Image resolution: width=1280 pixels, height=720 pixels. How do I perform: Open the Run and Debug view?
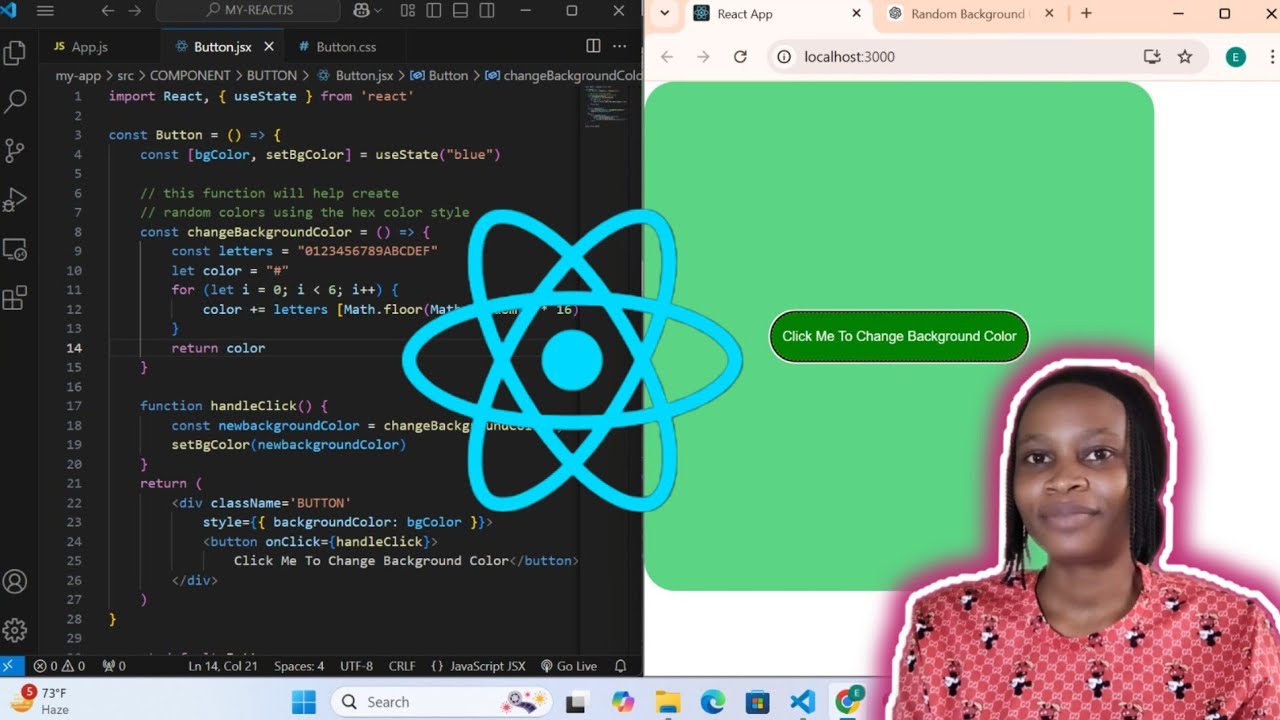(x=15, y=199)
